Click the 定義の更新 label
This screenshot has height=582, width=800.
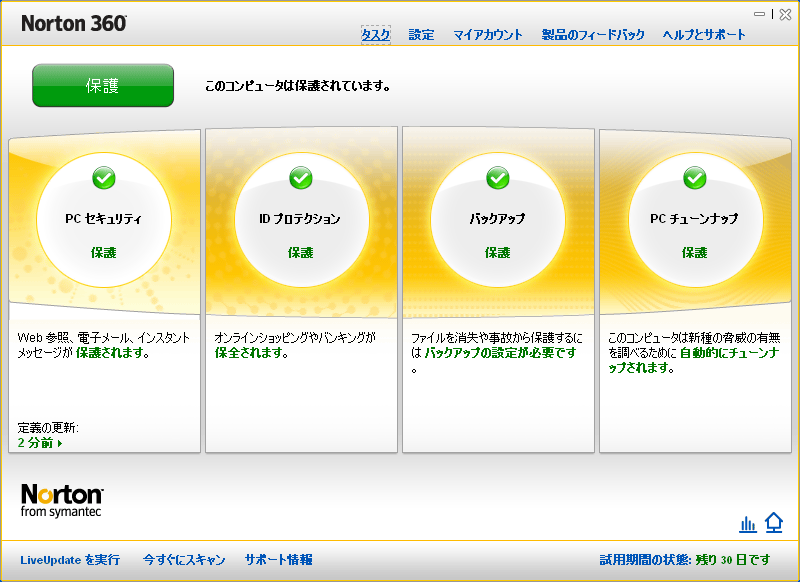48,427
